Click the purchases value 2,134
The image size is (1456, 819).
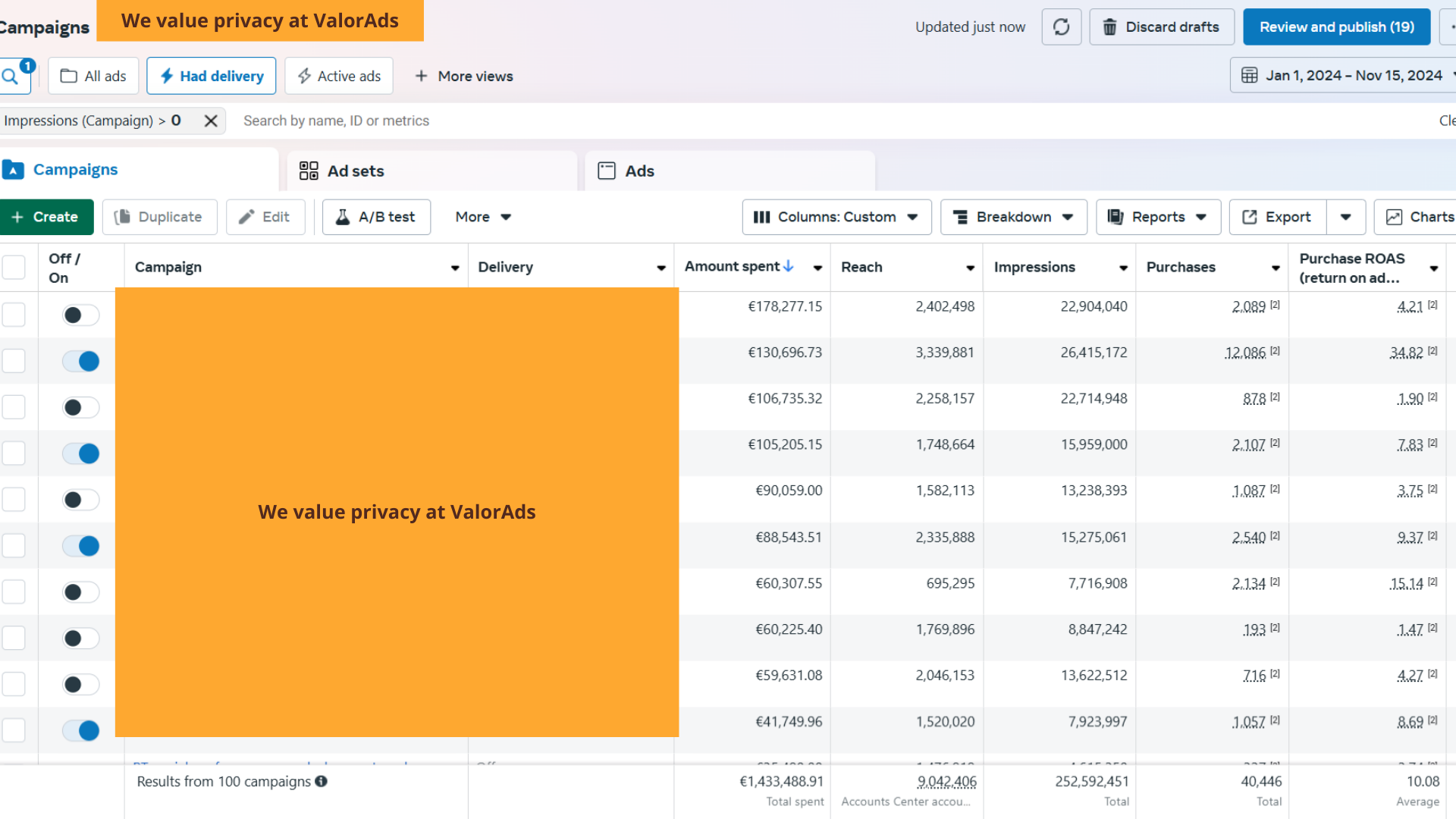pos(1249,584)
